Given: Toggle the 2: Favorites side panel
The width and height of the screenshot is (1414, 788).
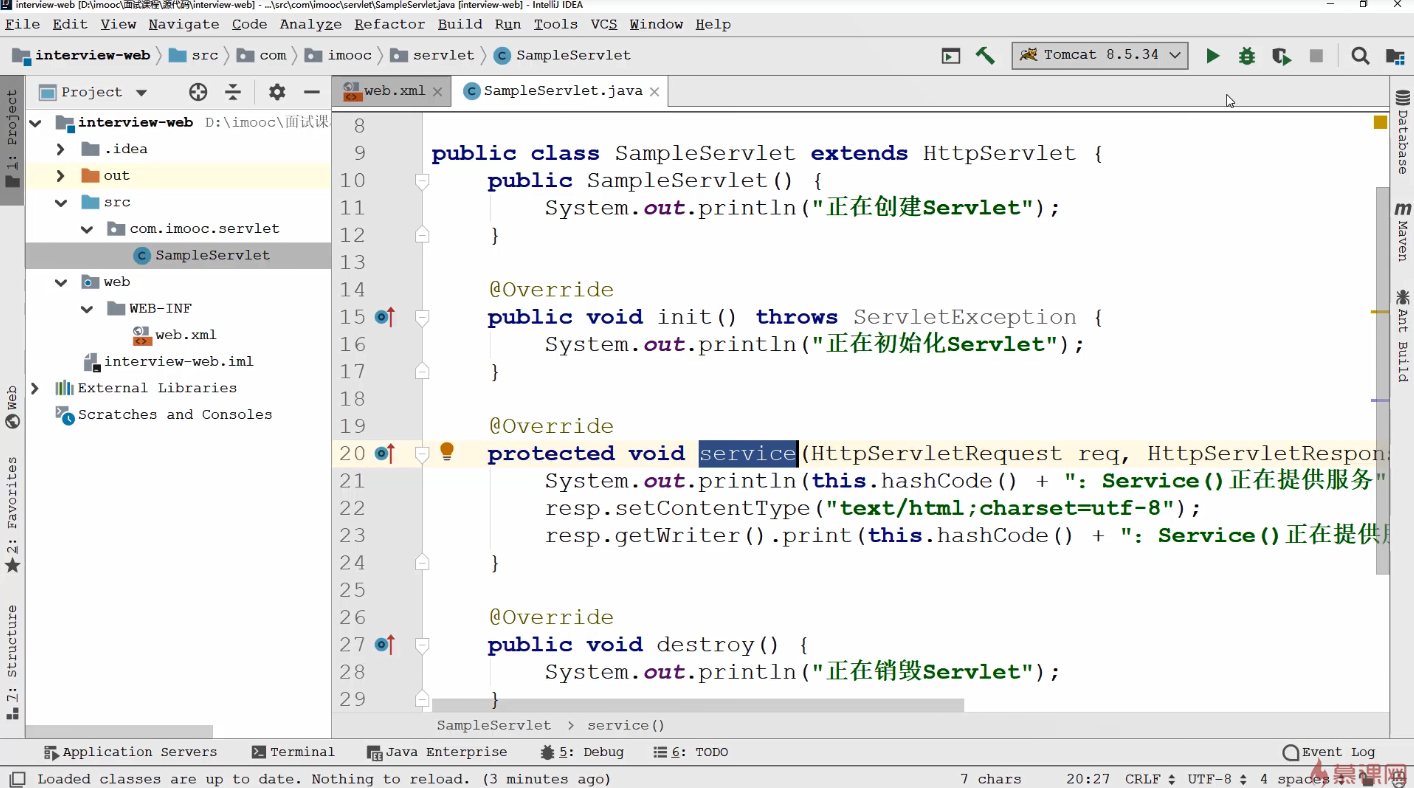Looking at the screenshot, I should pyautogui.click(x=12, y=514).
